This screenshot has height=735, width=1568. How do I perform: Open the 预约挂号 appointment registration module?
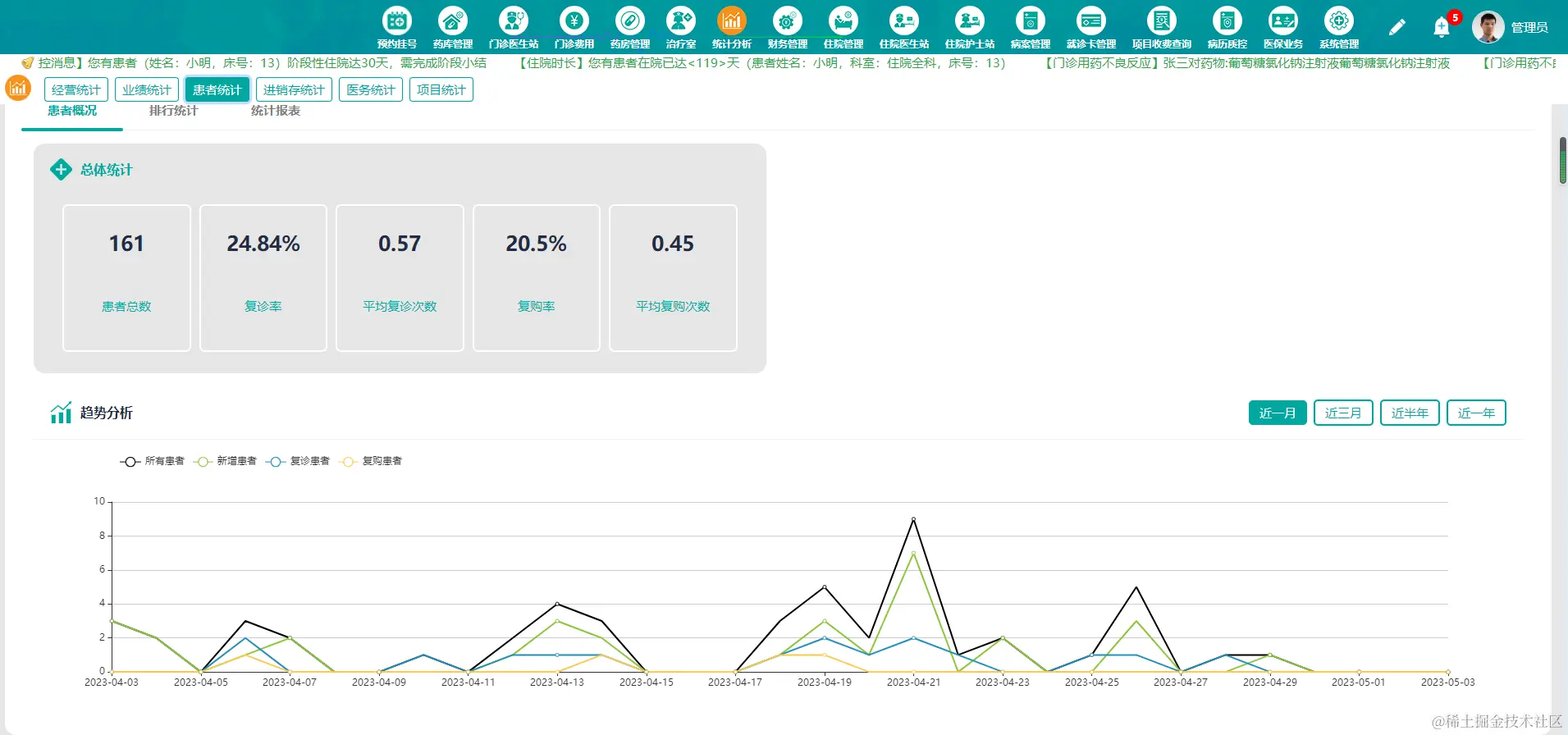click(x=397, y=28)
